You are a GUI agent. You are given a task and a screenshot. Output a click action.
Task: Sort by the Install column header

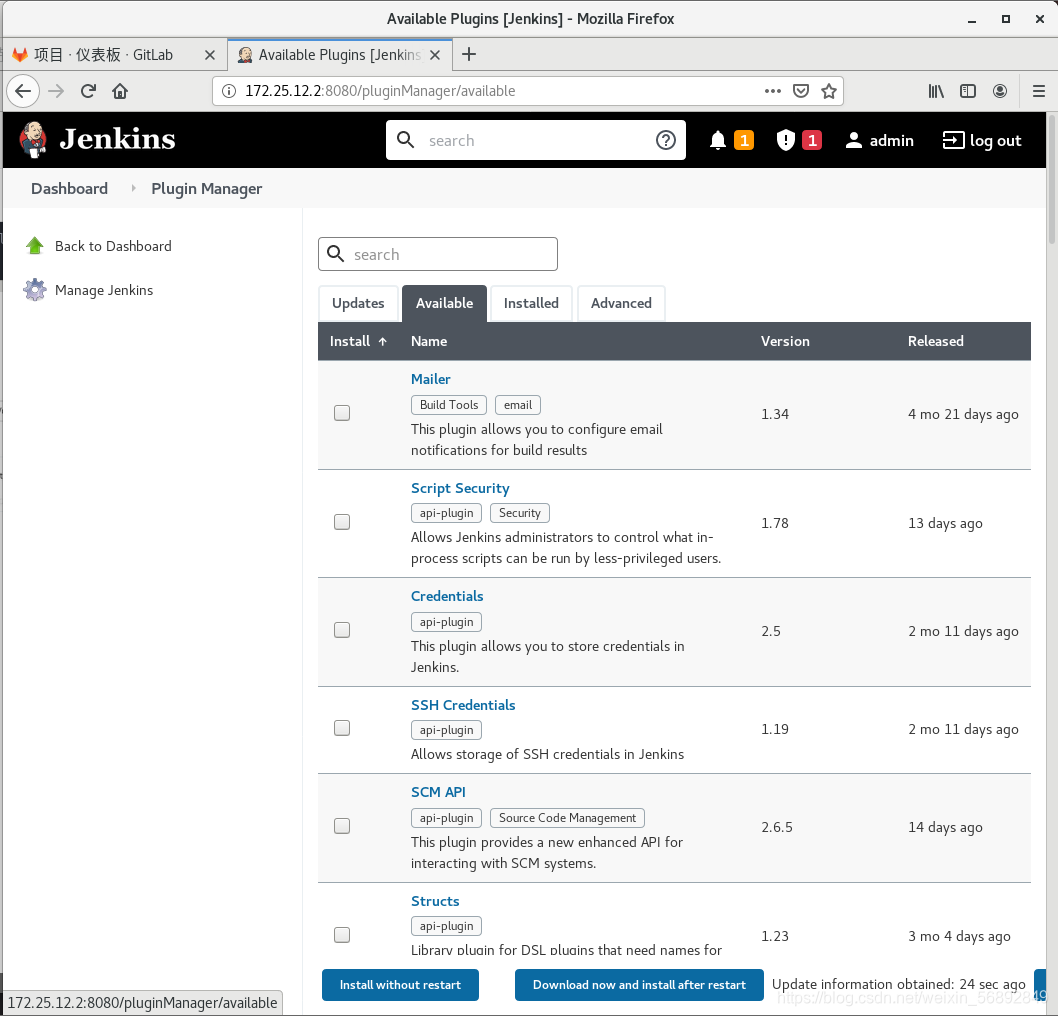[358, 341]
